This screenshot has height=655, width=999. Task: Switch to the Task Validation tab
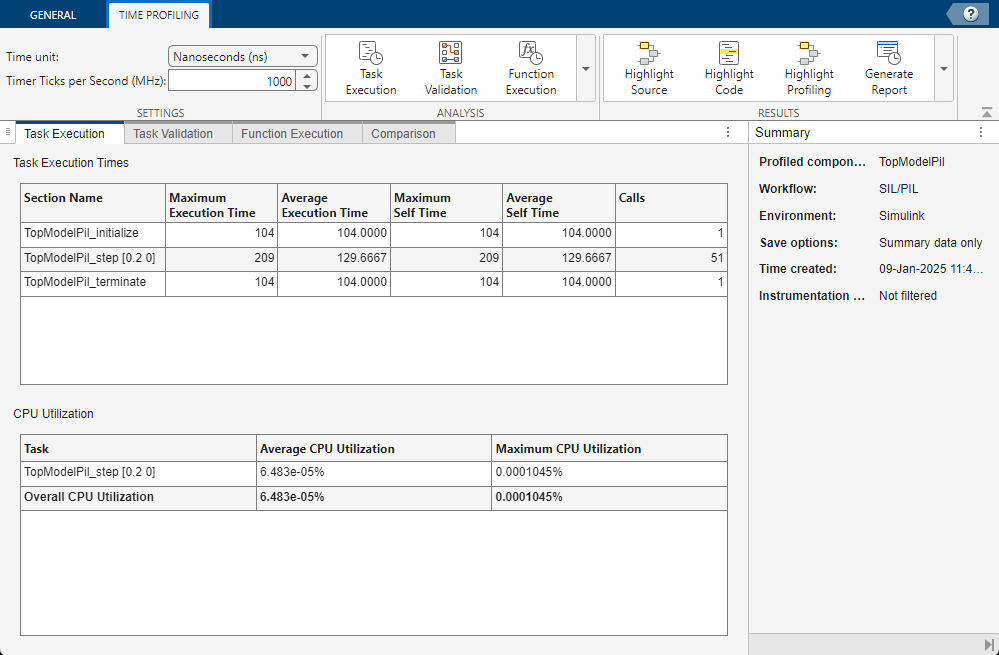(x=173, y=133)
